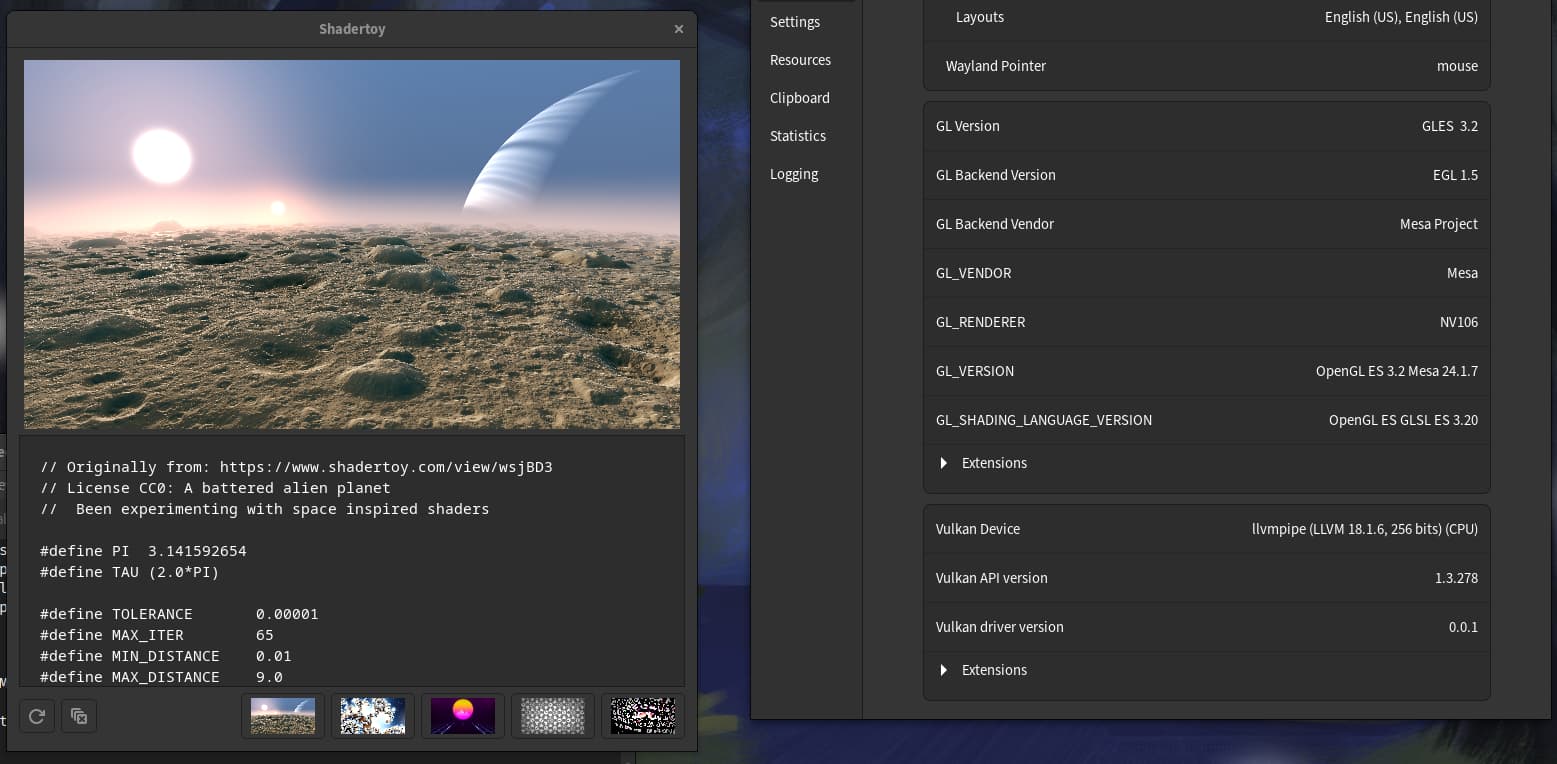Click the '#define MAX_ITER' code line
This screenshot has width=1557, height=764.
[157, 635]
